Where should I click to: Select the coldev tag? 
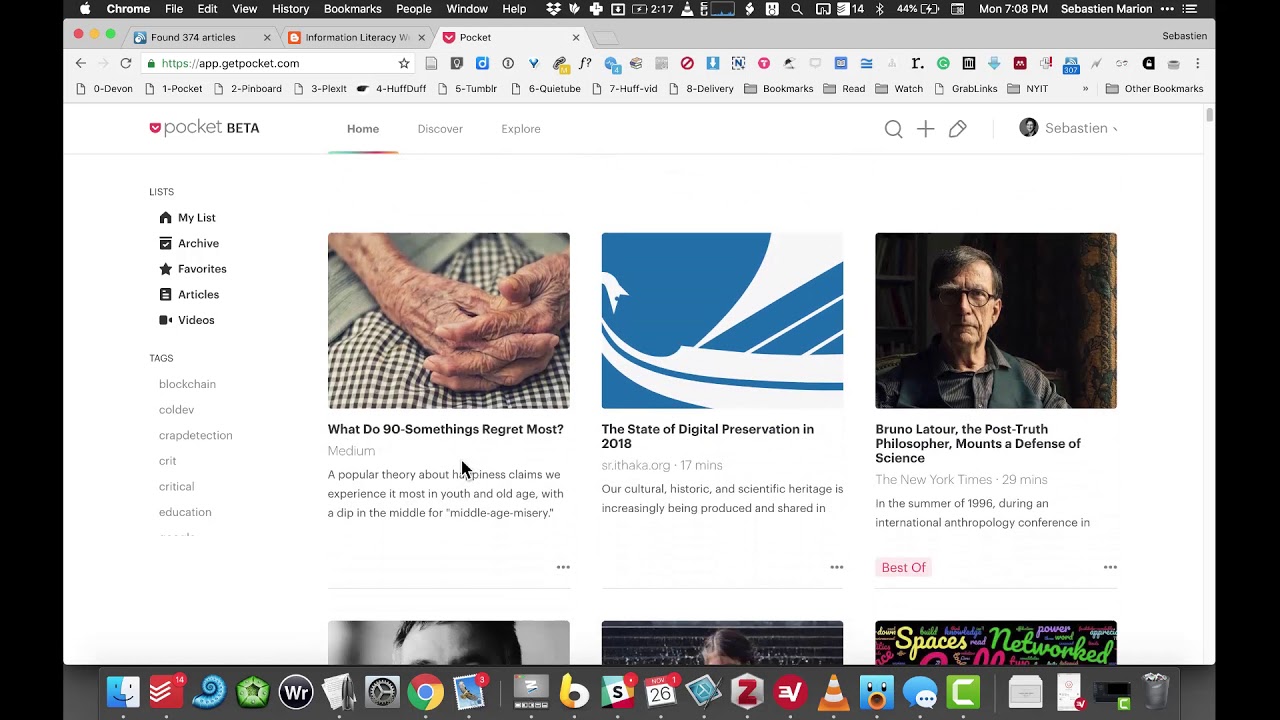(176, 410)
